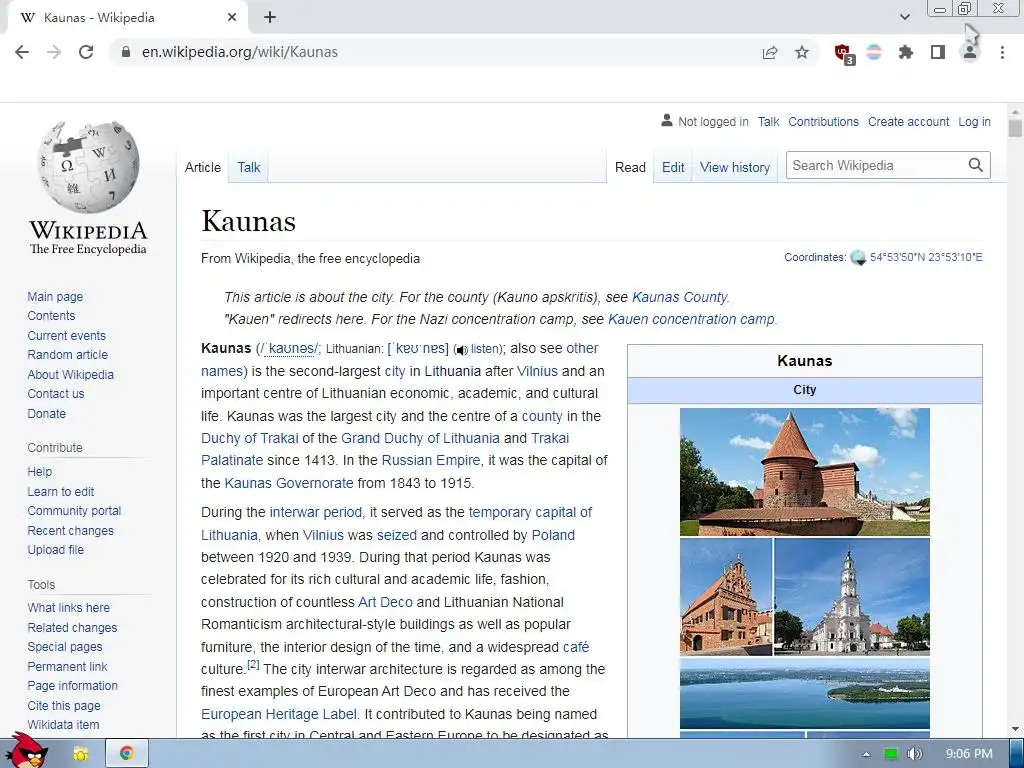Play the listen audio speaker icon
Image resolution: width=1024 pixels, height=768 pixels.
pos(462,350)
